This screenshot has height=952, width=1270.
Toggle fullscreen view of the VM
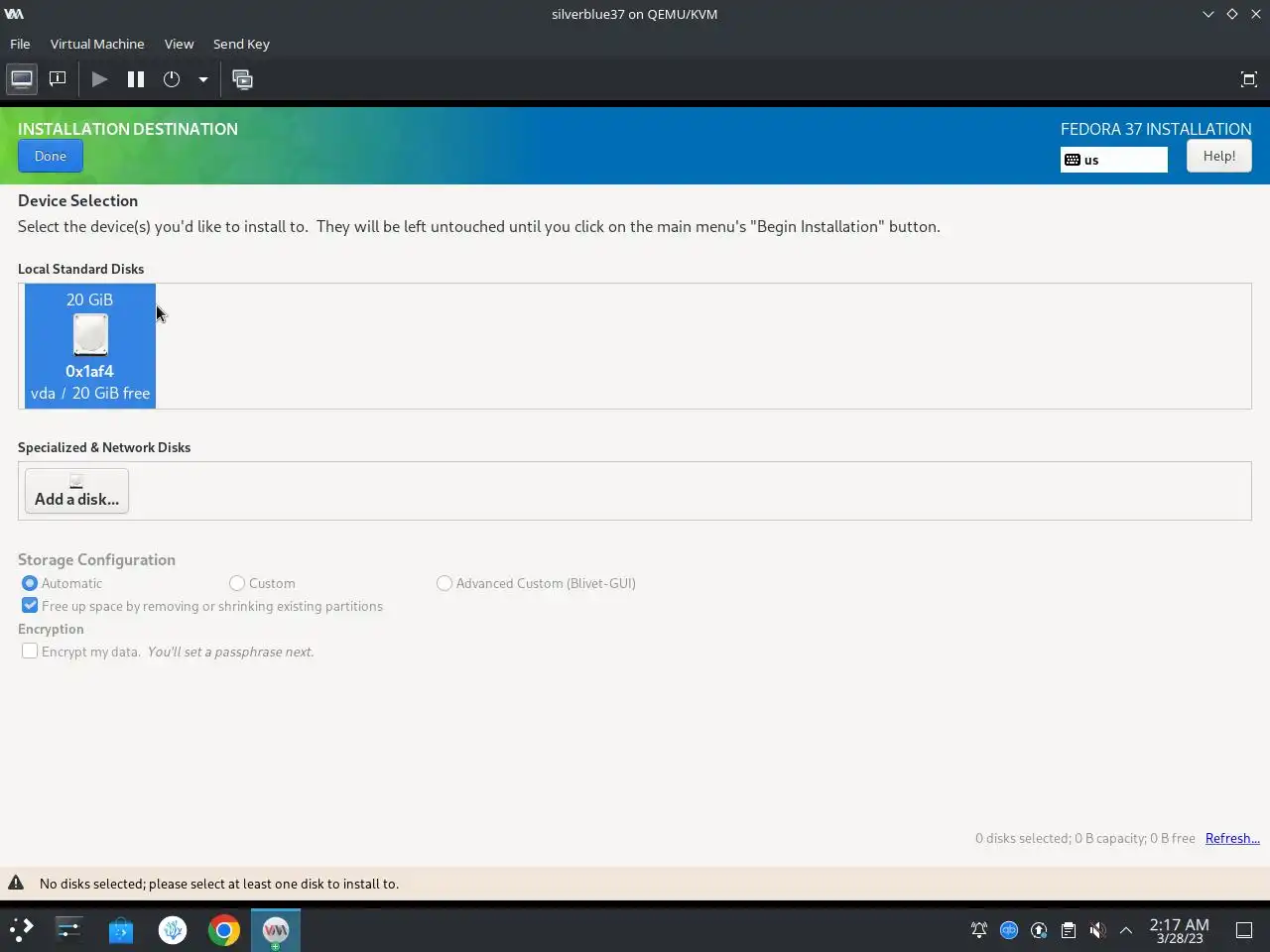[1249, 79]
